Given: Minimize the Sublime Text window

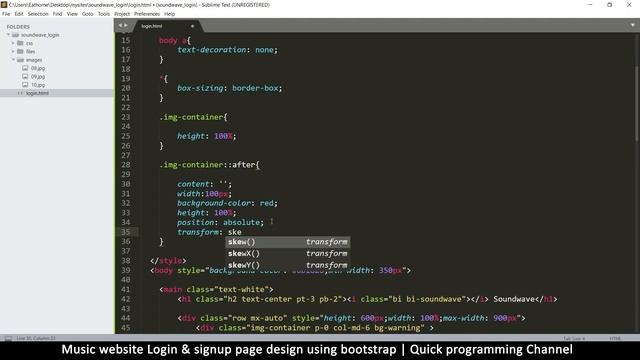Looking at the screenshot, I should 590,5.
